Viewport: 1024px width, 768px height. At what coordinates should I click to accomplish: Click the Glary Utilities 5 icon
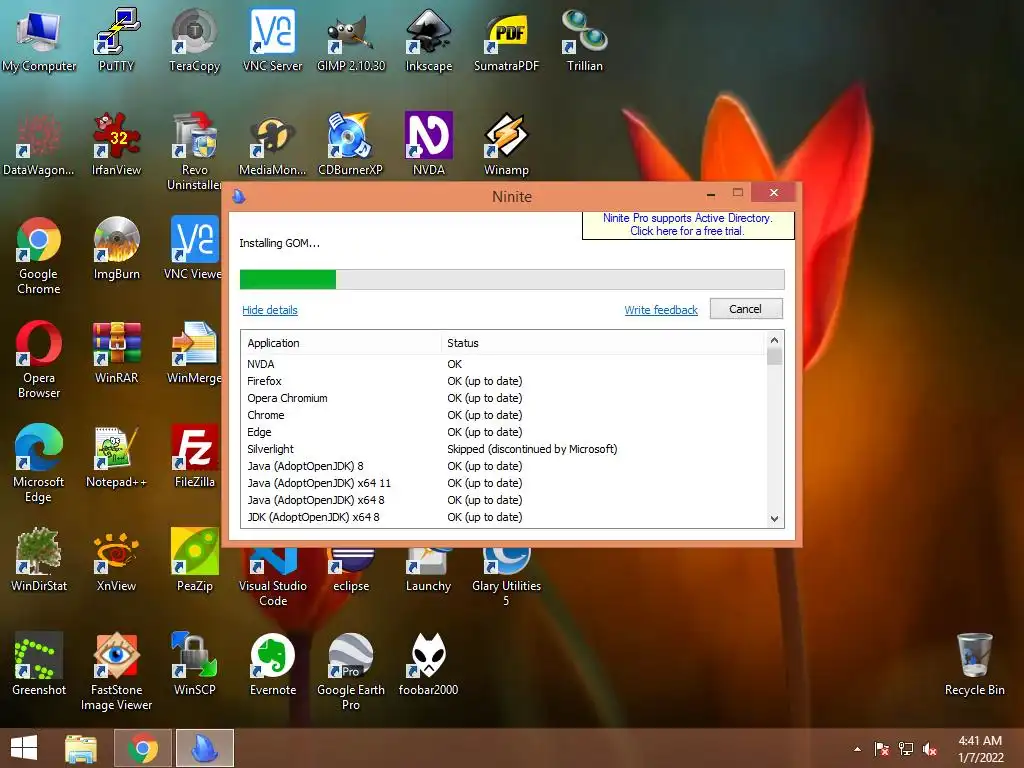click(x=507, y=579)
